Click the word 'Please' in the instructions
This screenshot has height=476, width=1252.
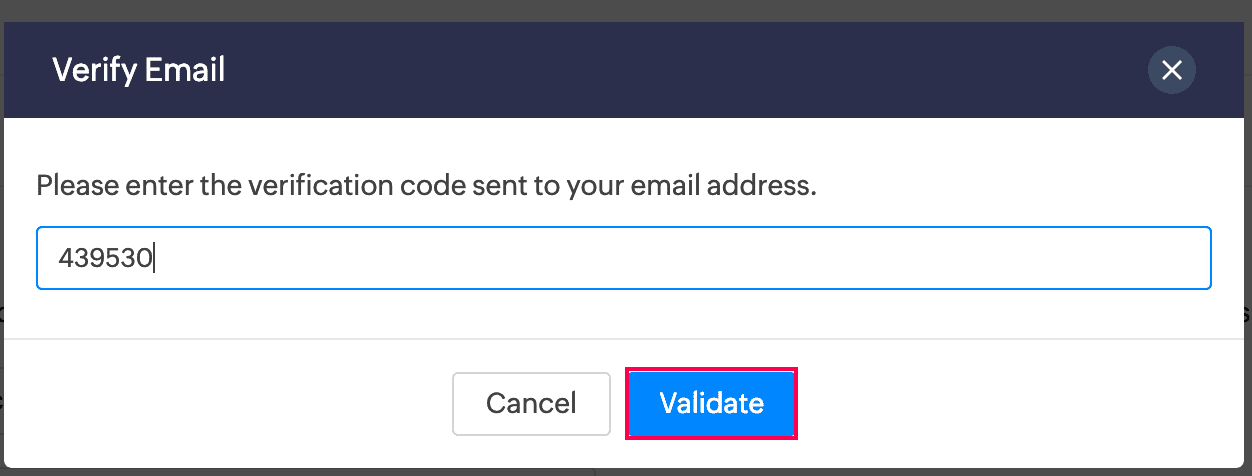74,186
